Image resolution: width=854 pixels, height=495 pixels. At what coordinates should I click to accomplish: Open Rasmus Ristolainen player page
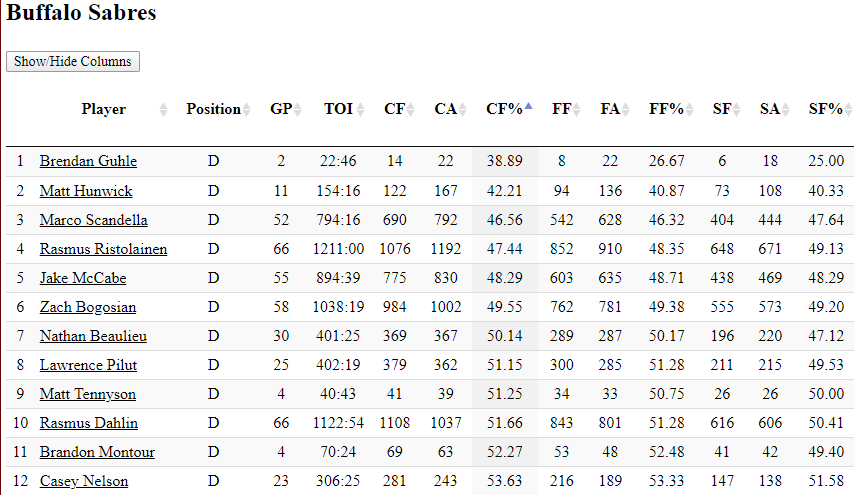[103, 249]
